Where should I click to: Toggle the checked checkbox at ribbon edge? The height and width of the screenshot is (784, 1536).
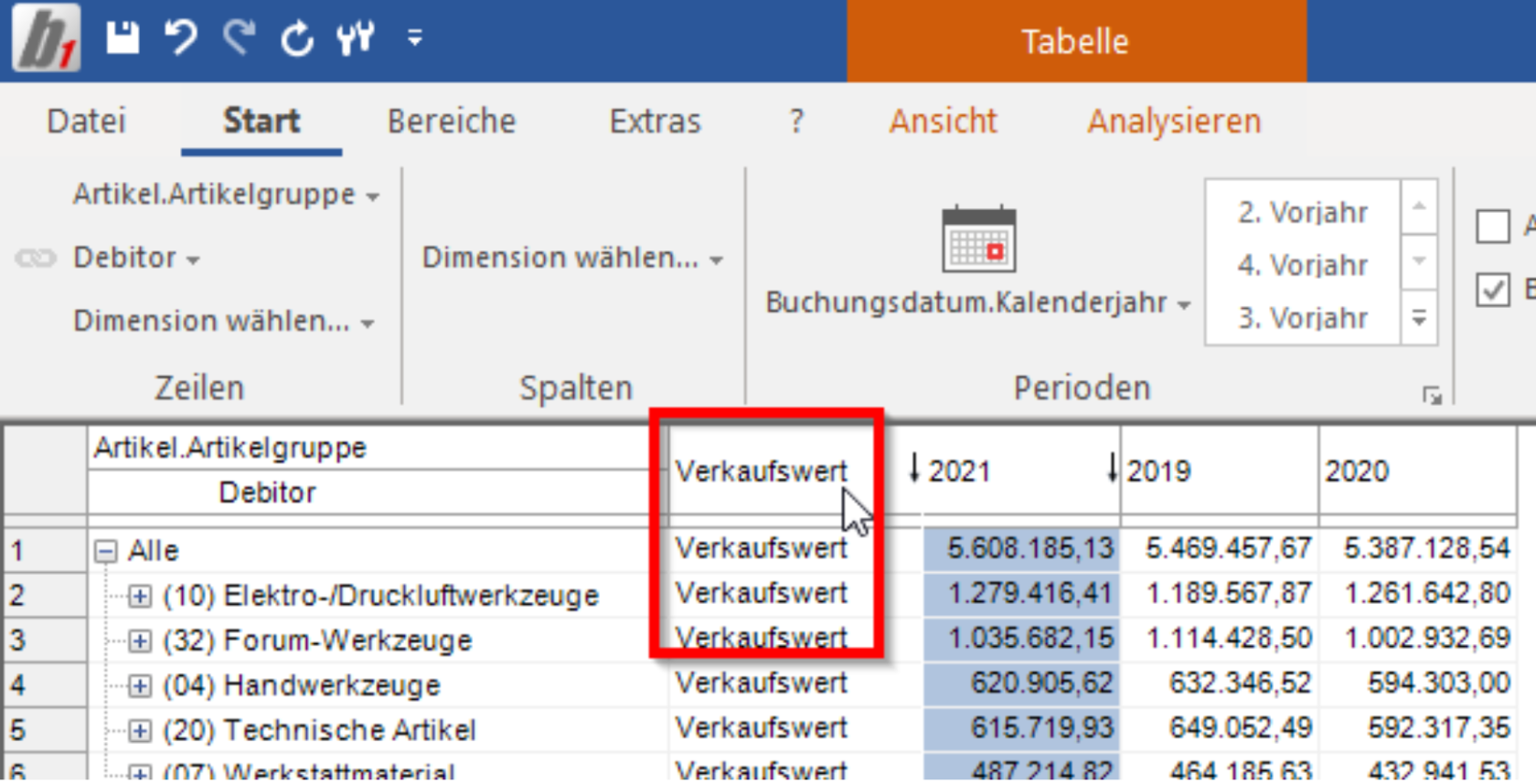click(x=1493, y=291)
